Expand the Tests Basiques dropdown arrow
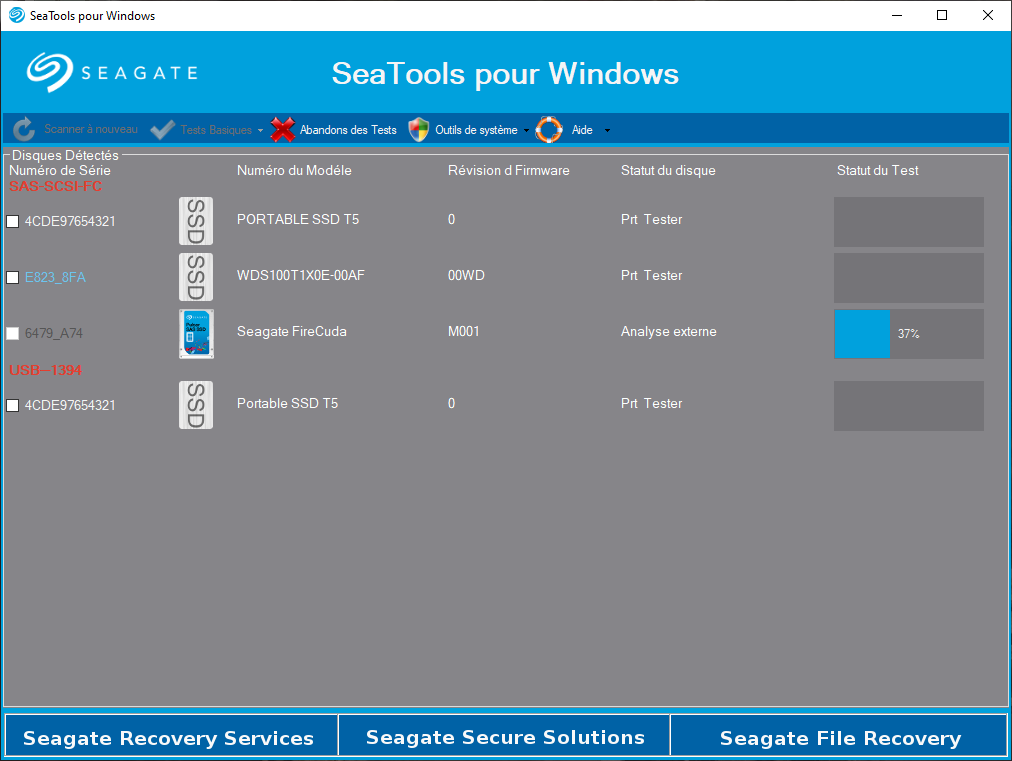 click(260, 130)
